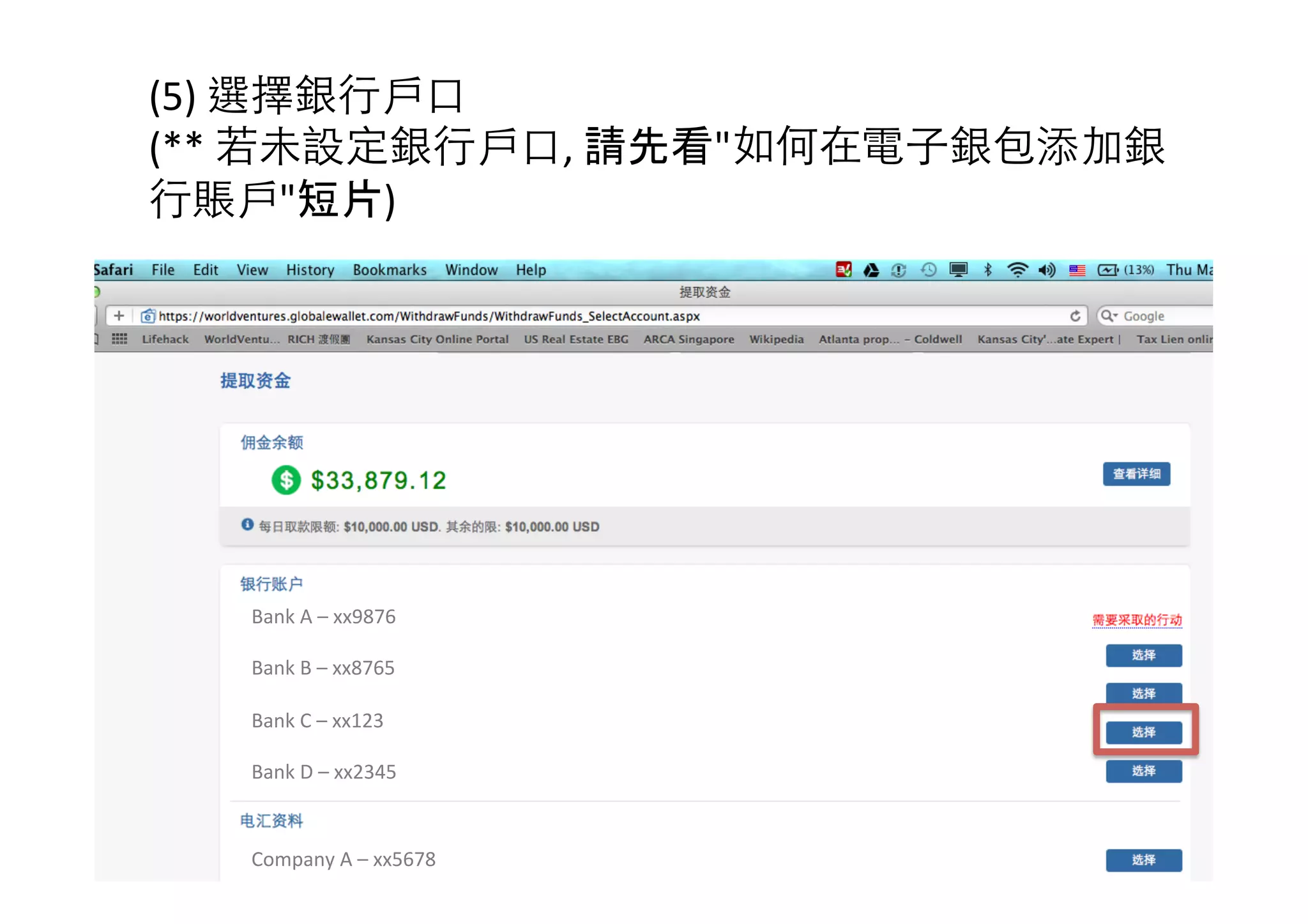Viewport: 1308px width, 924px height.
Task: Click the reload page icon
Action: (x=1076, y=316)
